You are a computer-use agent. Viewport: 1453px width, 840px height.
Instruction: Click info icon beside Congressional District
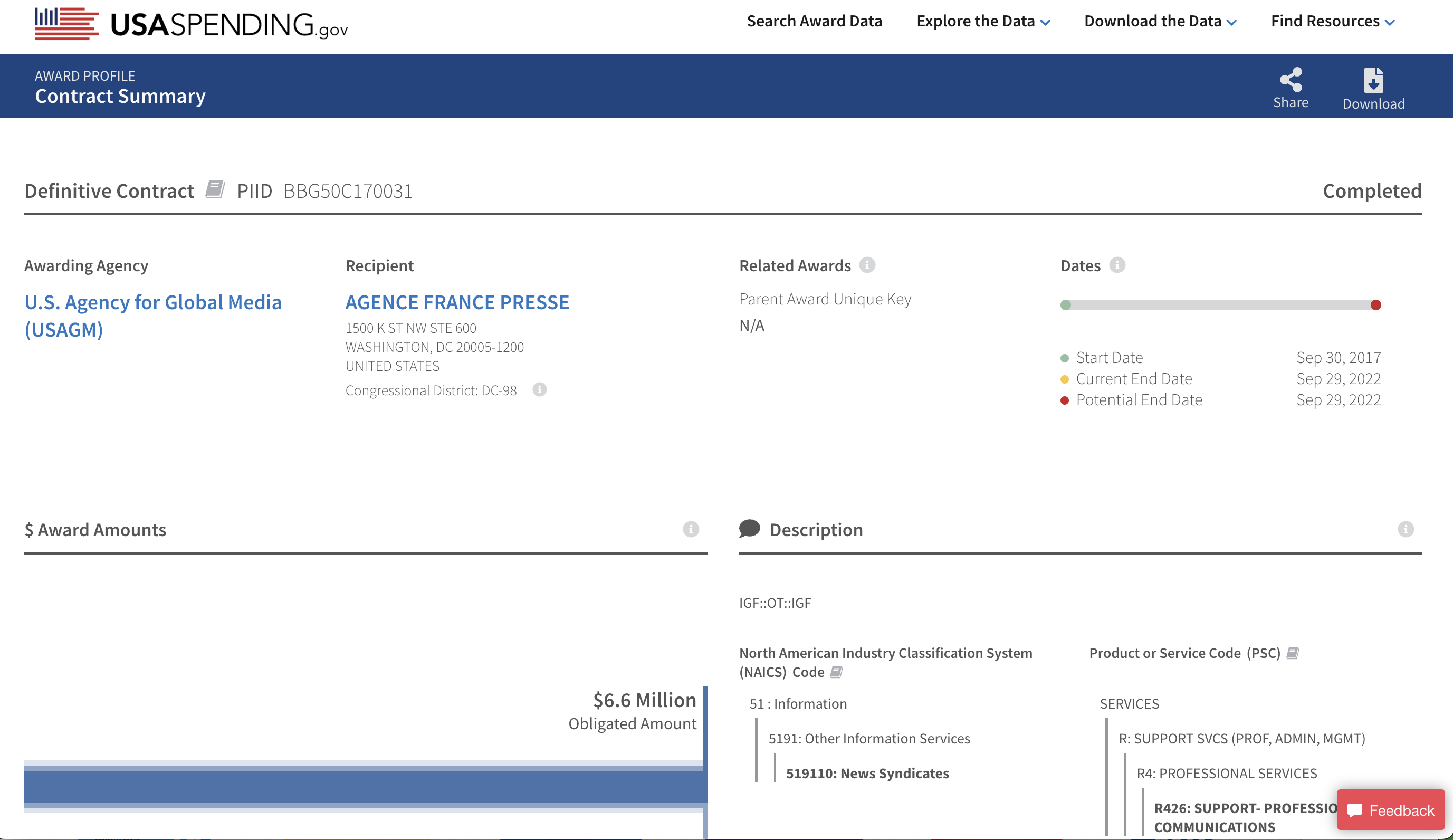[539, 390]
